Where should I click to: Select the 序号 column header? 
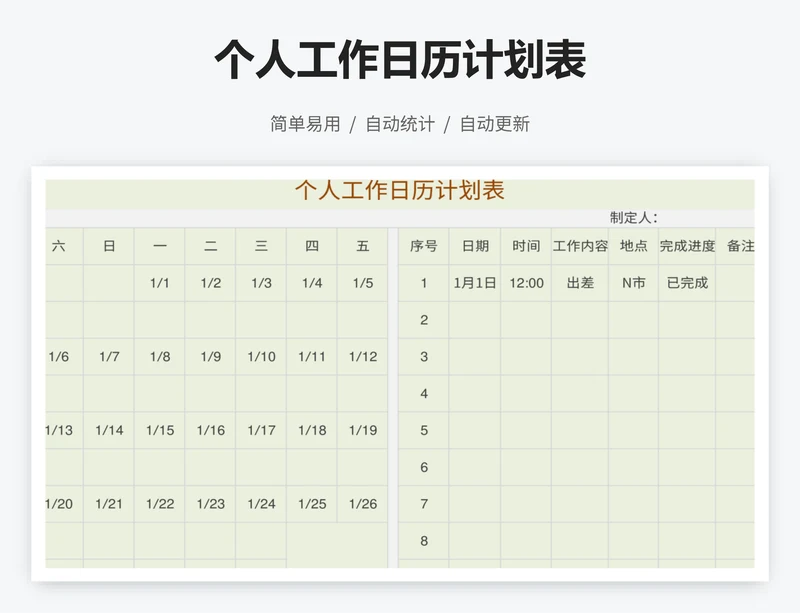(x=423, y=246)
